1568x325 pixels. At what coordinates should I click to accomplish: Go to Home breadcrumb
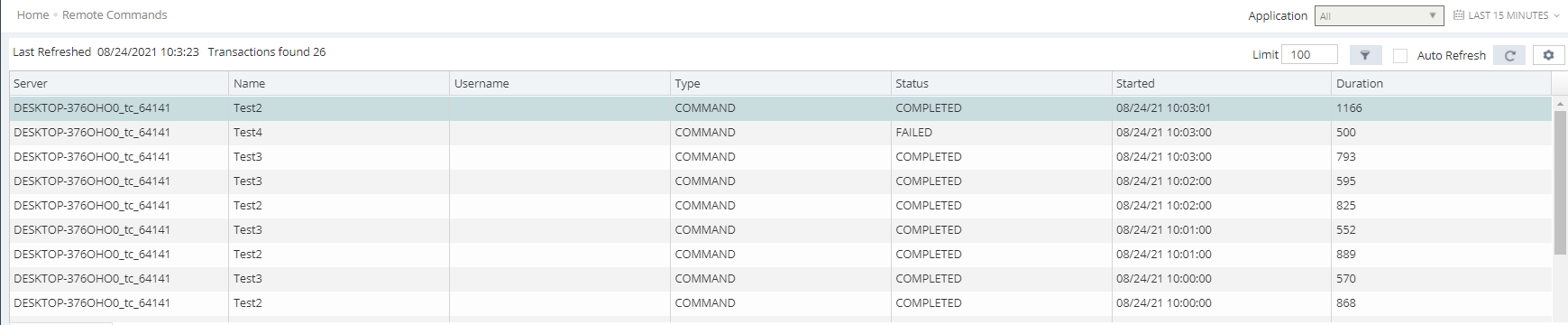click(x=33, y=15)
